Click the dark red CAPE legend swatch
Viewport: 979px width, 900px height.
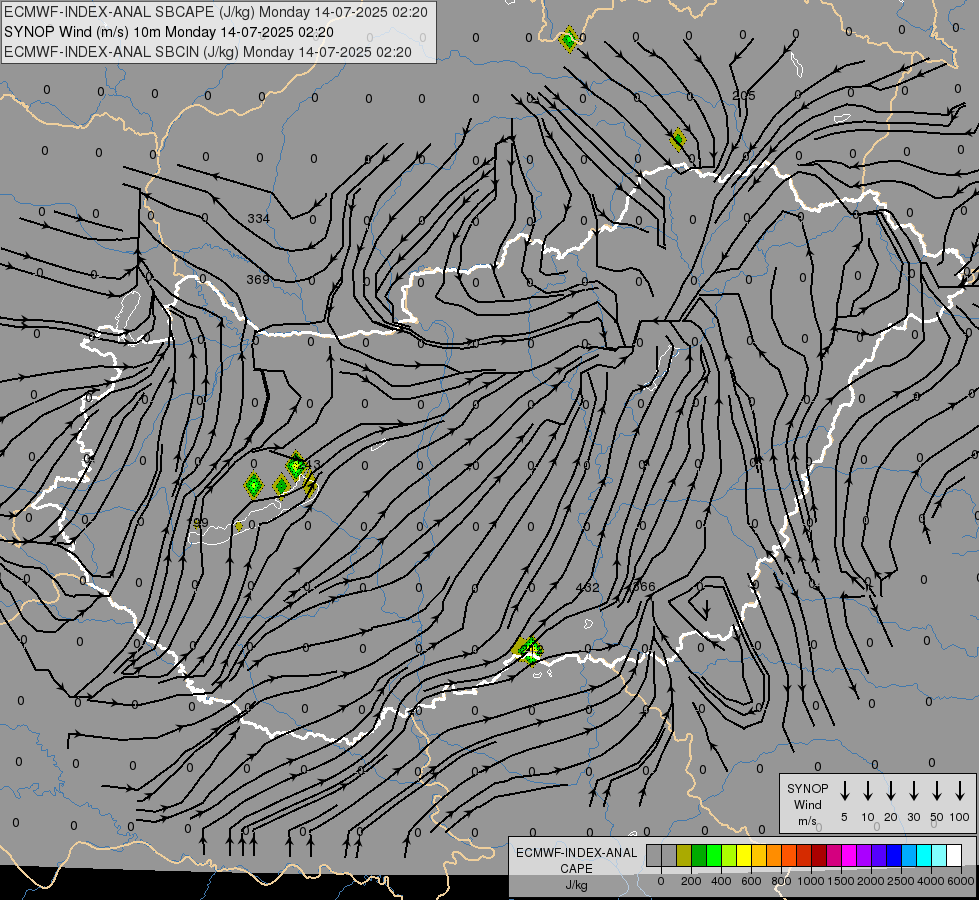pos(819,856)
